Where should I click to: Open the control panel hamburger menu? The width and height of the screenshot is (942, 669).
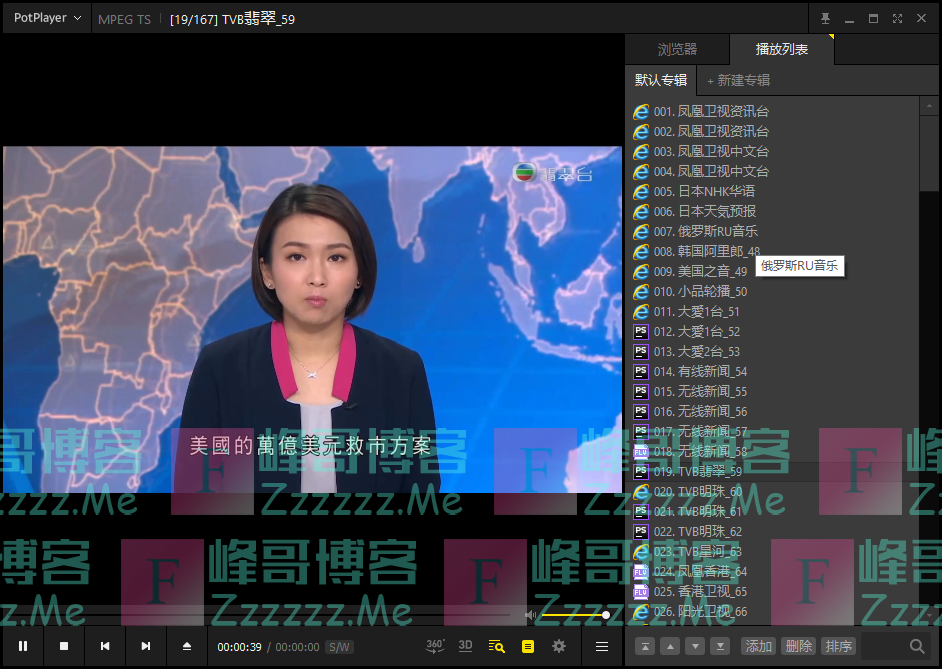click(x=601, y=646)
